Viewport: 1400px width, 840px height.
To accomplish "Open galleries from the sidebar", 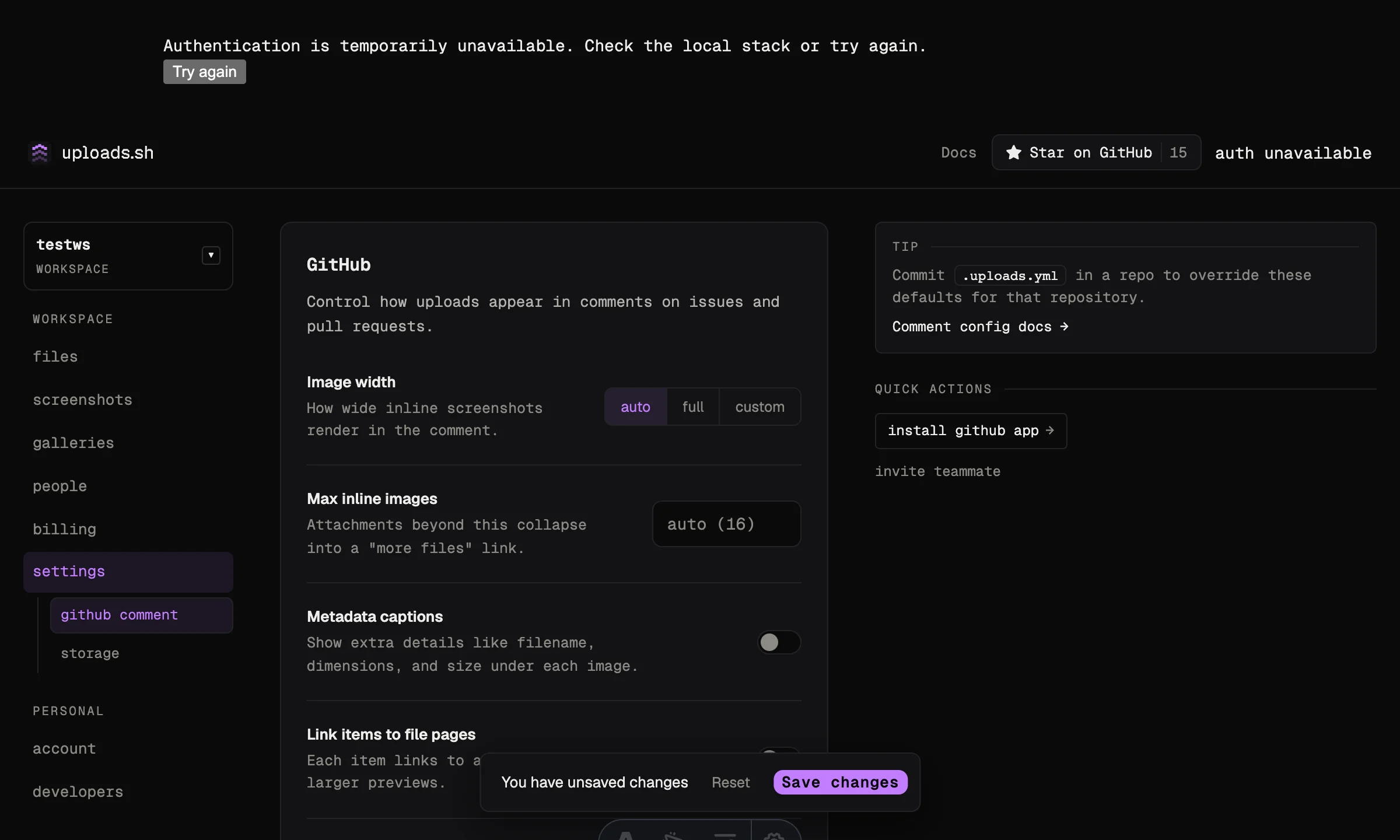I will pyautogui.click(x=73, y=443).
